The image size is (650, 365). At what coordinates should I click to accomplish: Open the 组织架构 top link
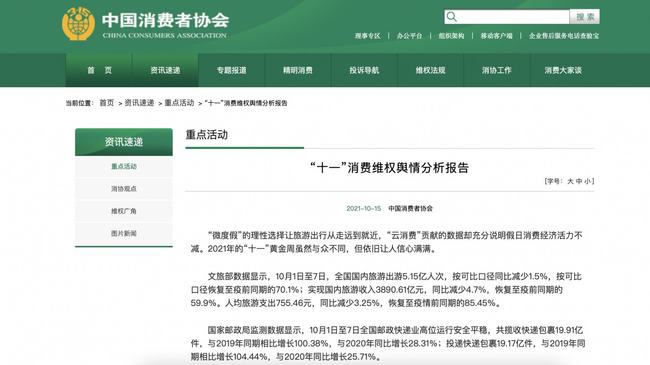(x=451, y=36)
